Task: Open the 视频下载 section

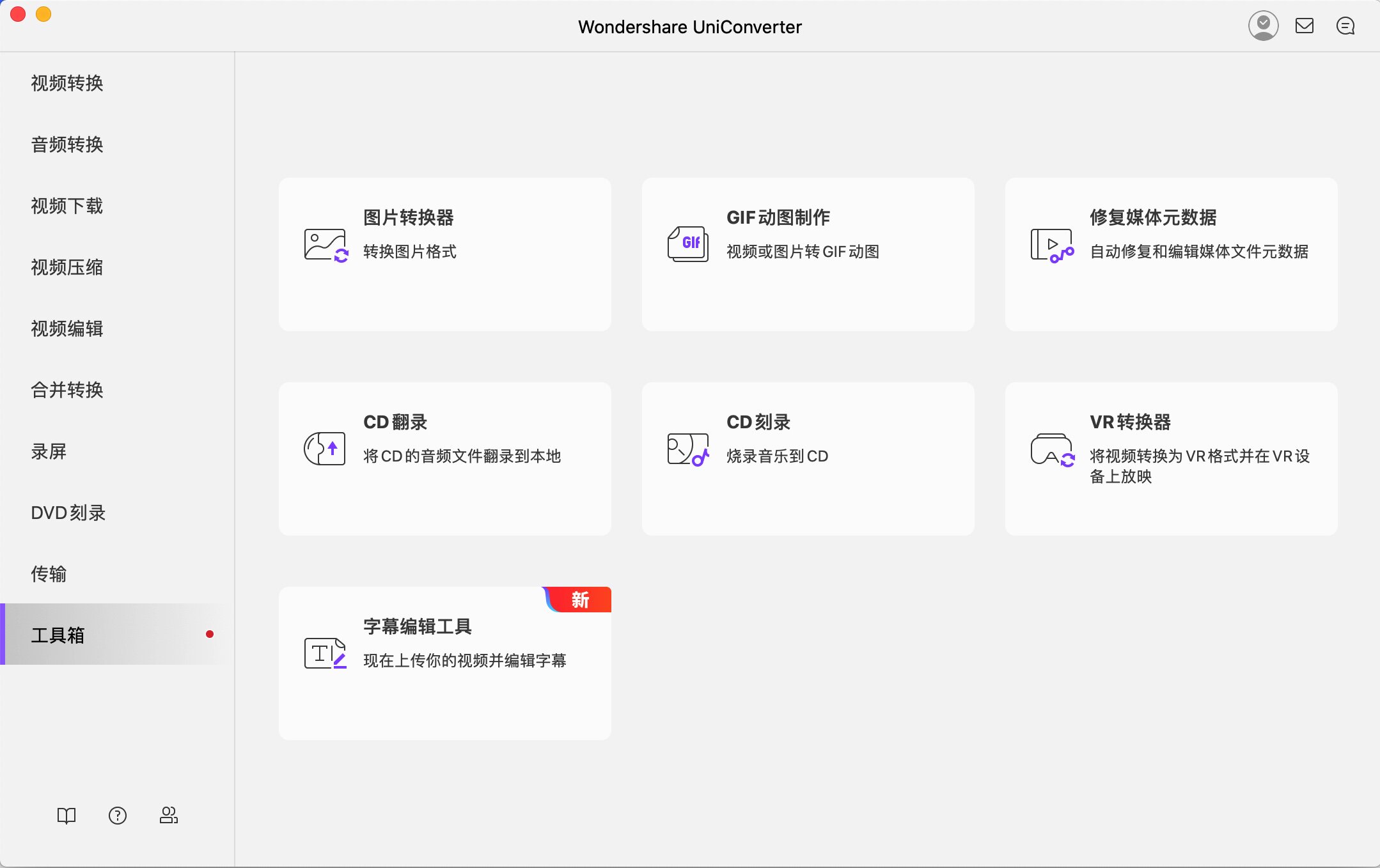Action: (67, 206)
